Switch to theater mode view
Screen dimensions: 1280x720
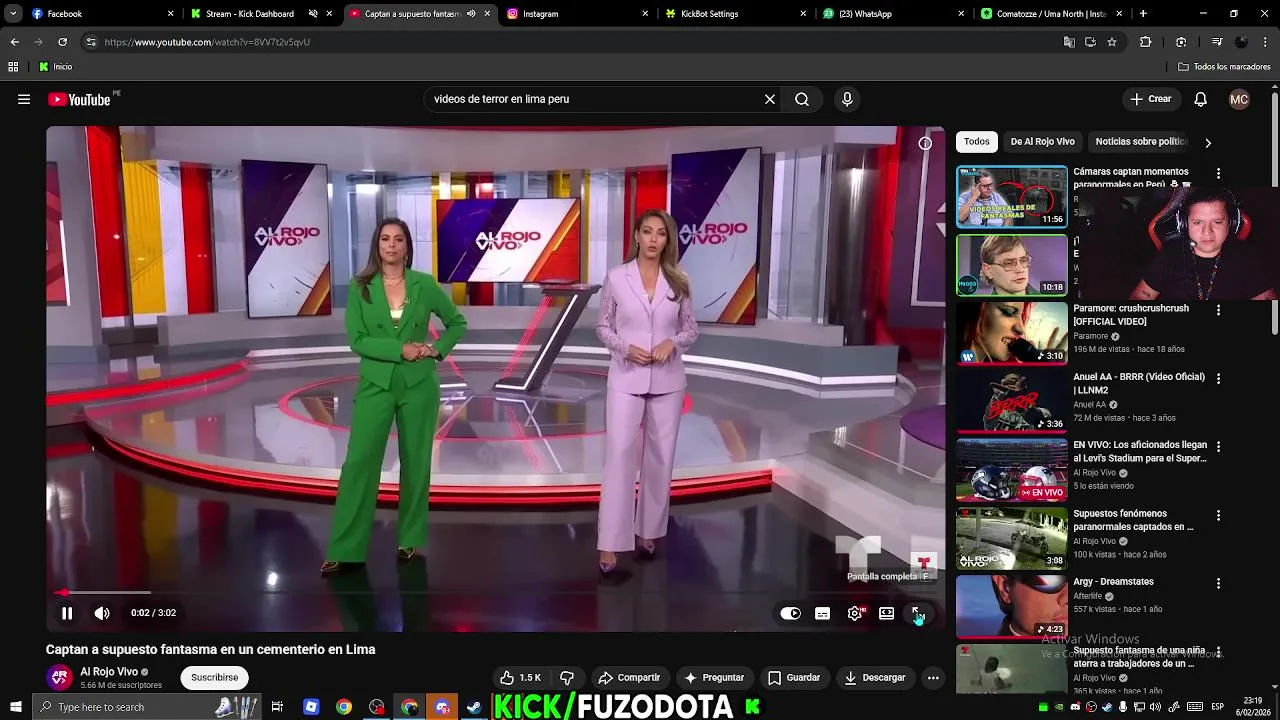[886, 613]
